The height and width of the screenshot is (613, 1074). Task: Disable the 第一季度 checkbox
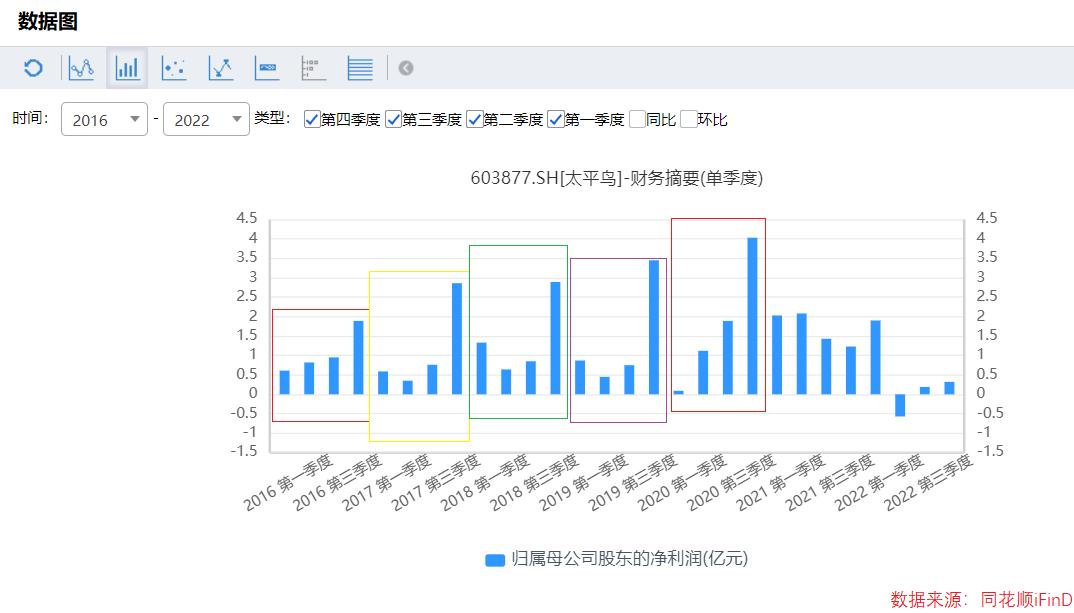pos(556,120)
